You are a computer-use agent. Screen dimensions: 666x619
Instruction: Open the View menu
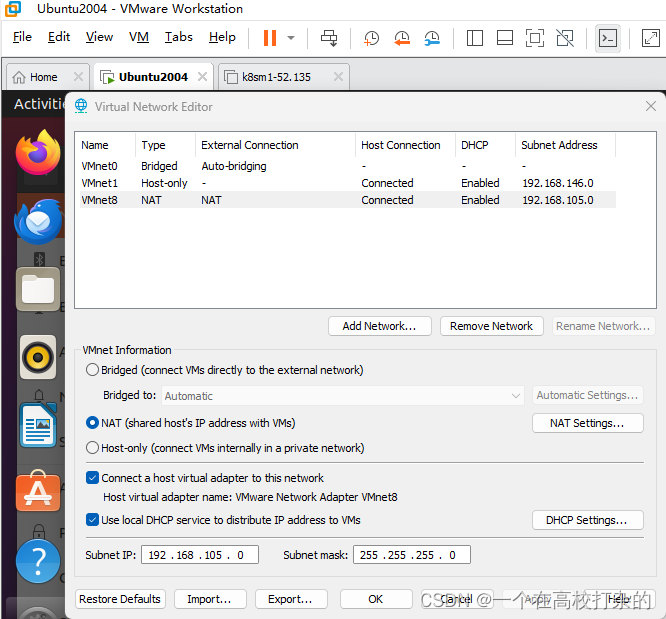[x=99, y=37]
